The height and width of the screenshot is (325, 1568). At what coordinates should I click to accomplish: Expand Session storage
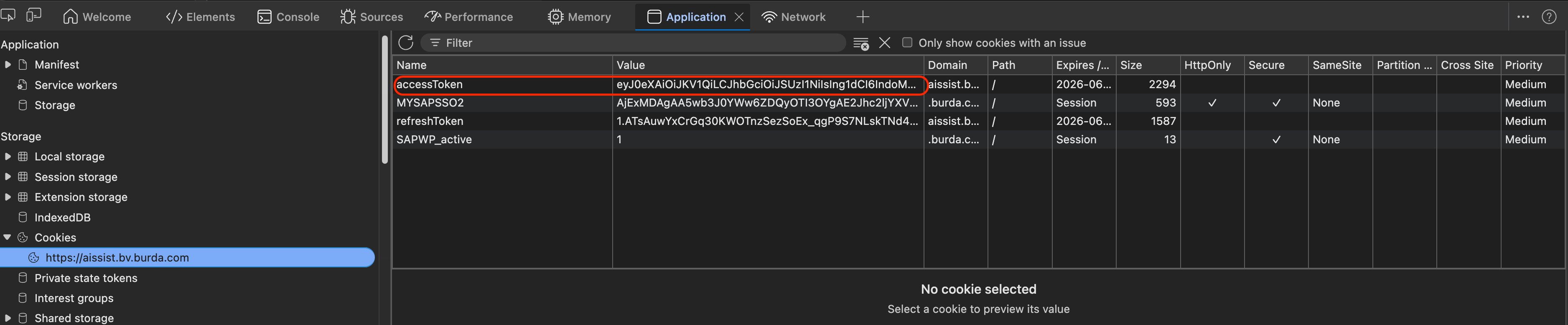pos(7,177)
